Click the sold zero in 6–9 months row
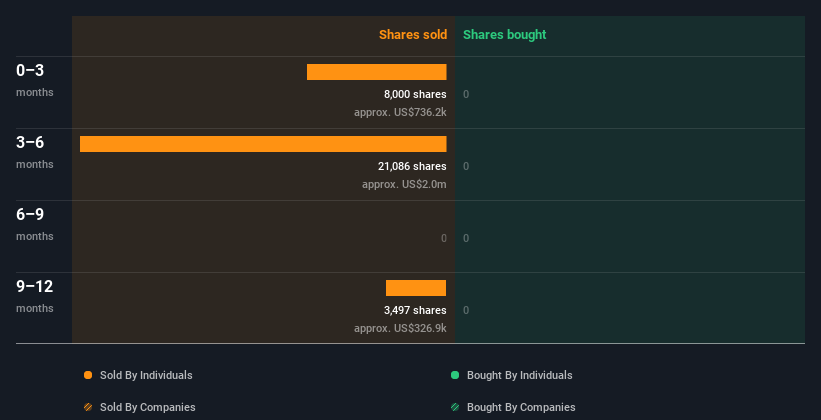Screen dimensions: 821x420 pos(444,238)
